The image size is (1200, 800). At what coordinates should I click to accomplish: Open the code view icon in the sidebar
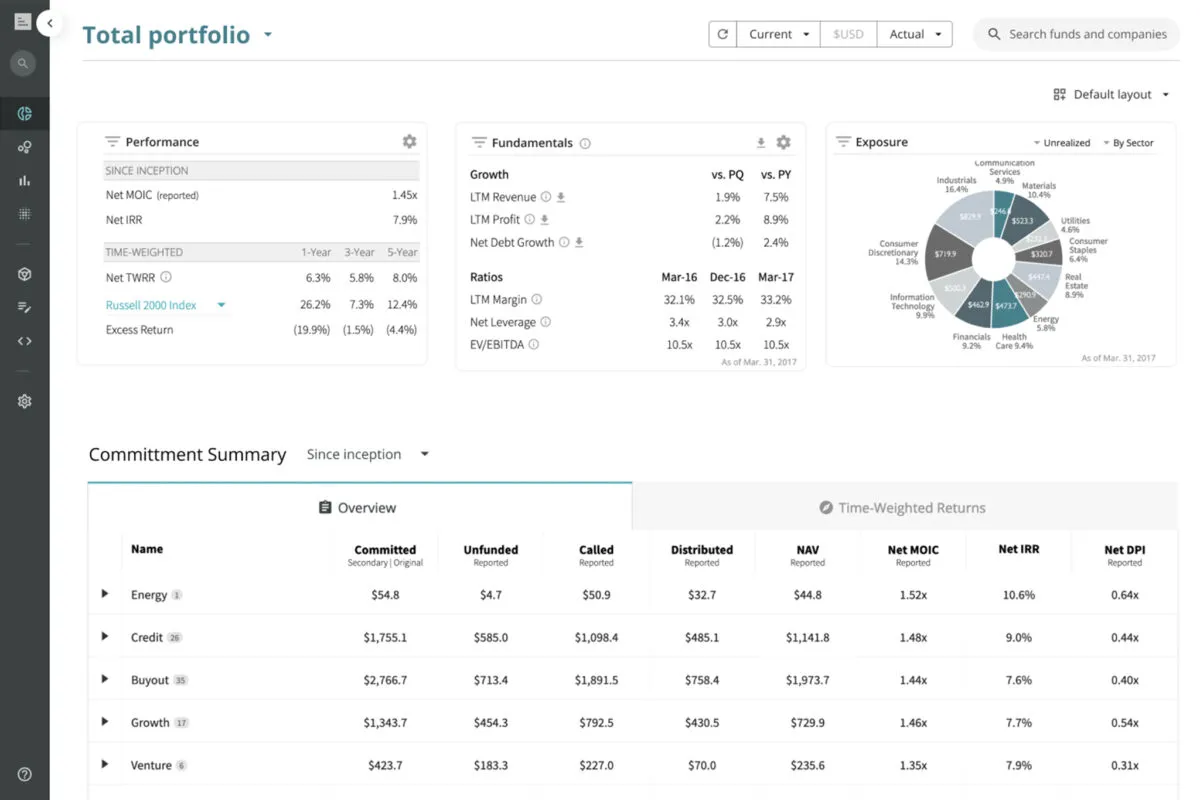(x=24, y=340)
